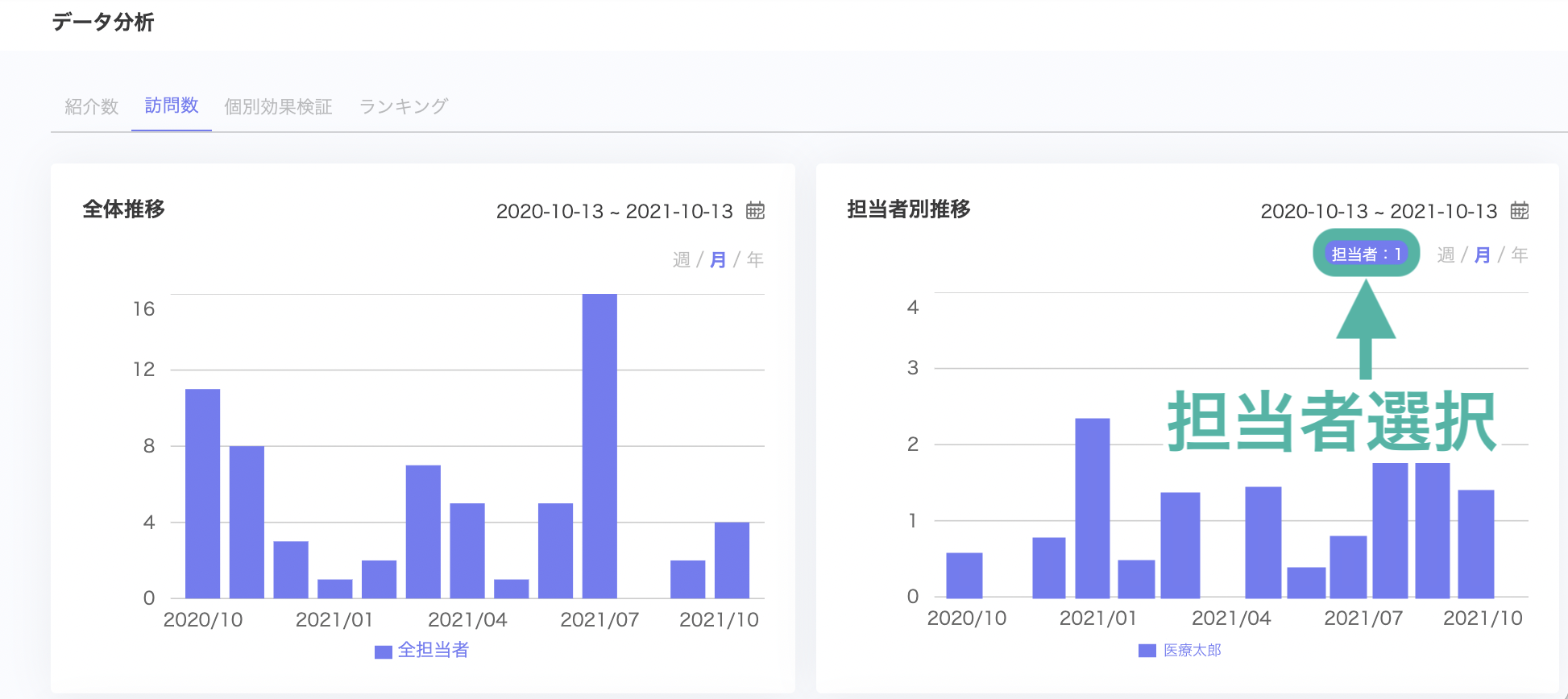Click 担当者別推移 date range field

1379,211
